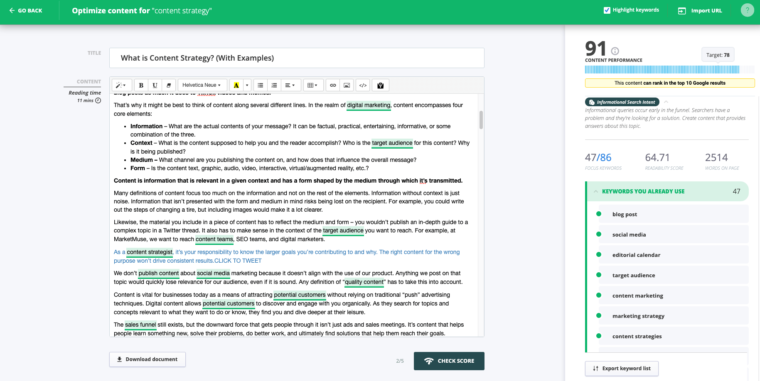Insert an ordered numbered list
760x381 pixels.
274,85
